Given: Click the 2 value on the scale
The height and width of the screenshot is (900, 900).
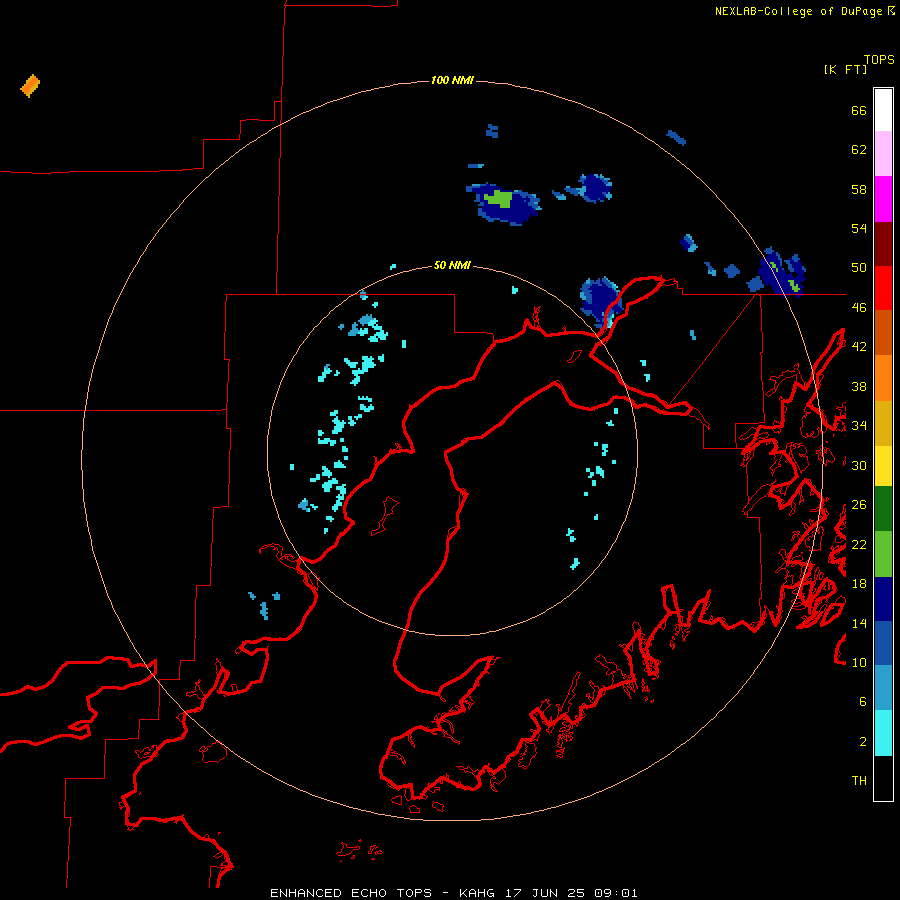Looking at the screenshot, I should 863,742.
